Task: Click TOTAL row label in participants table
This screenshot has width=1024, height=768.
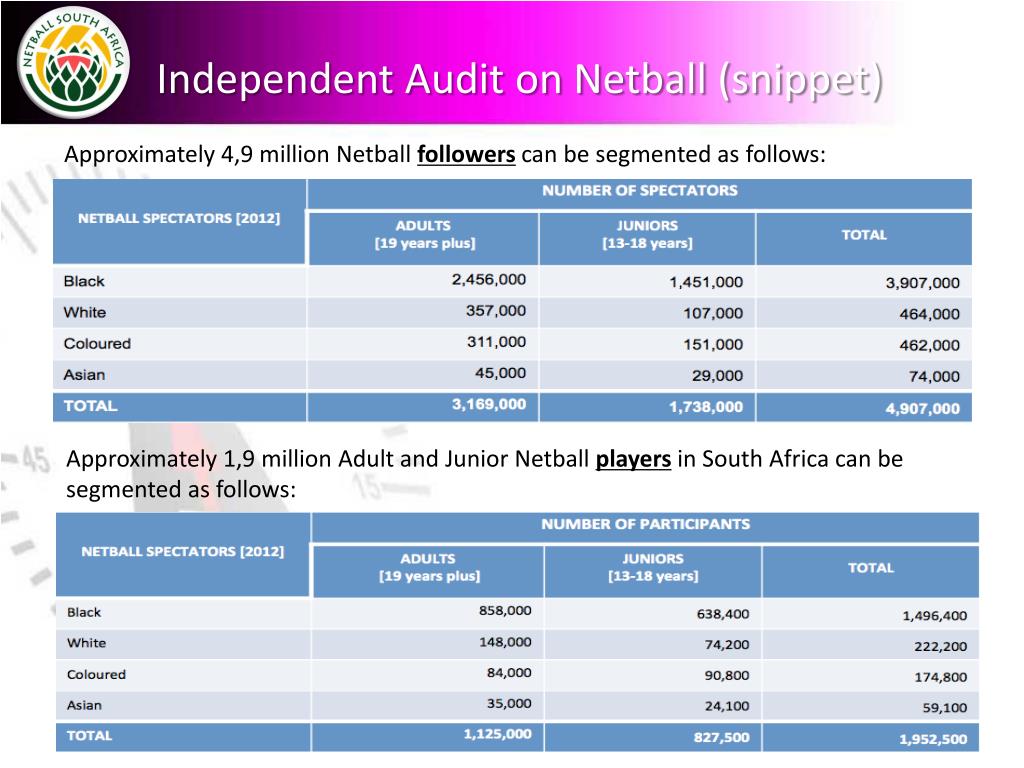Action: pos(89,735)
